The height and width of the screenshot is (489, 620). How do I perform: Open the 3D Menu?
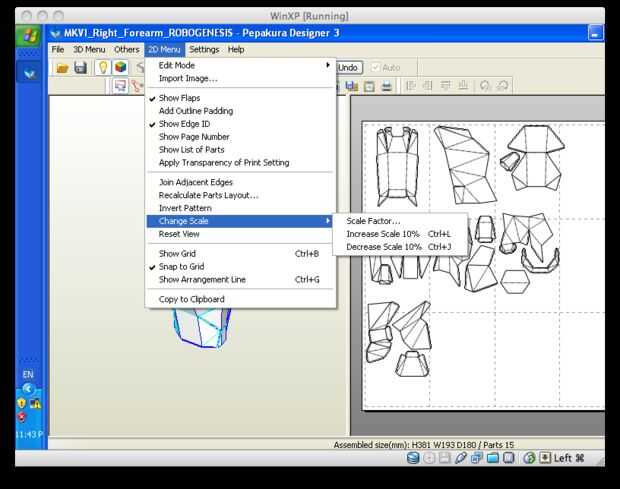click(89, 49)
